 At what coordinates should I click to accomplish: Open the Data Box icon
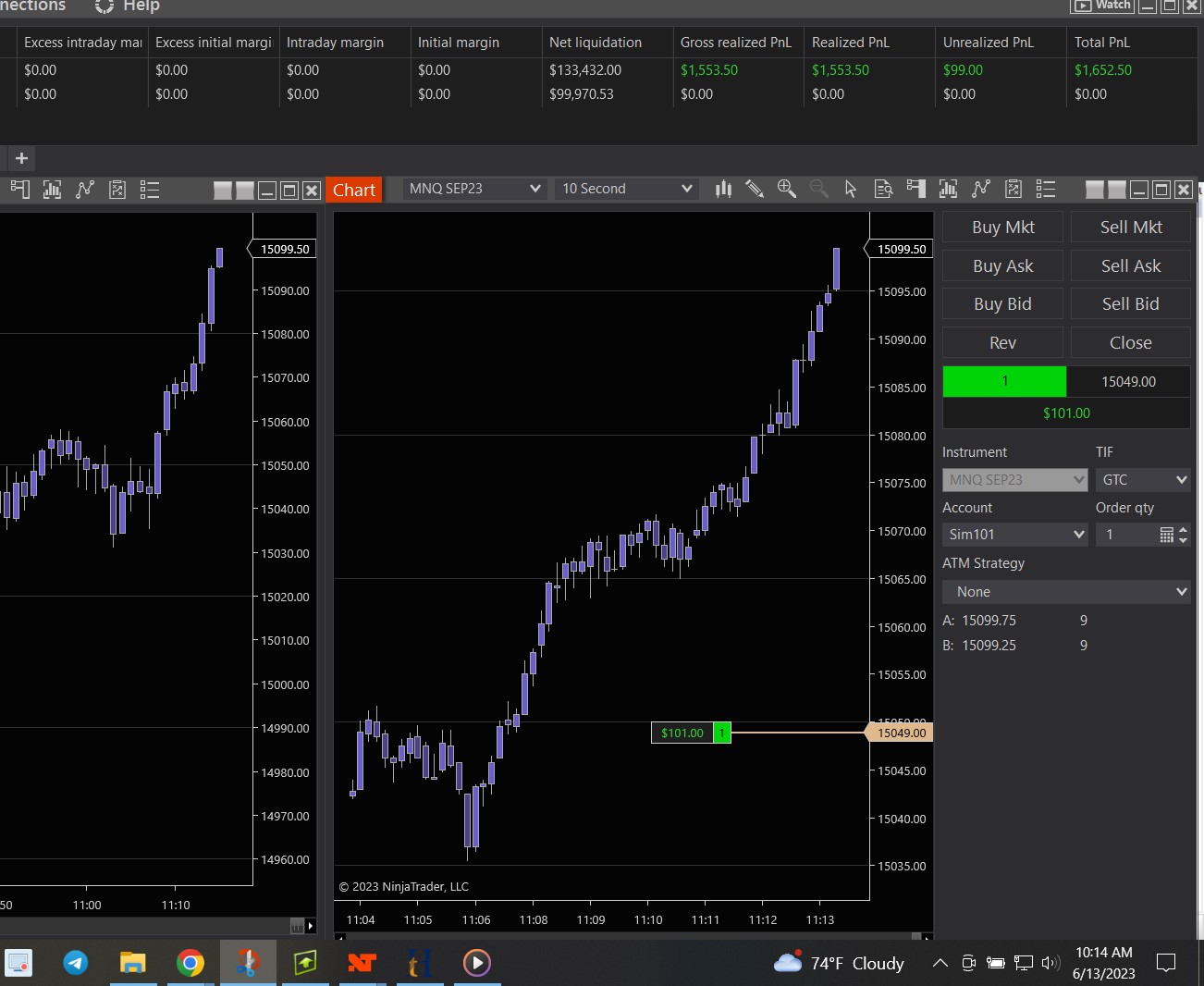pos(883,189)
